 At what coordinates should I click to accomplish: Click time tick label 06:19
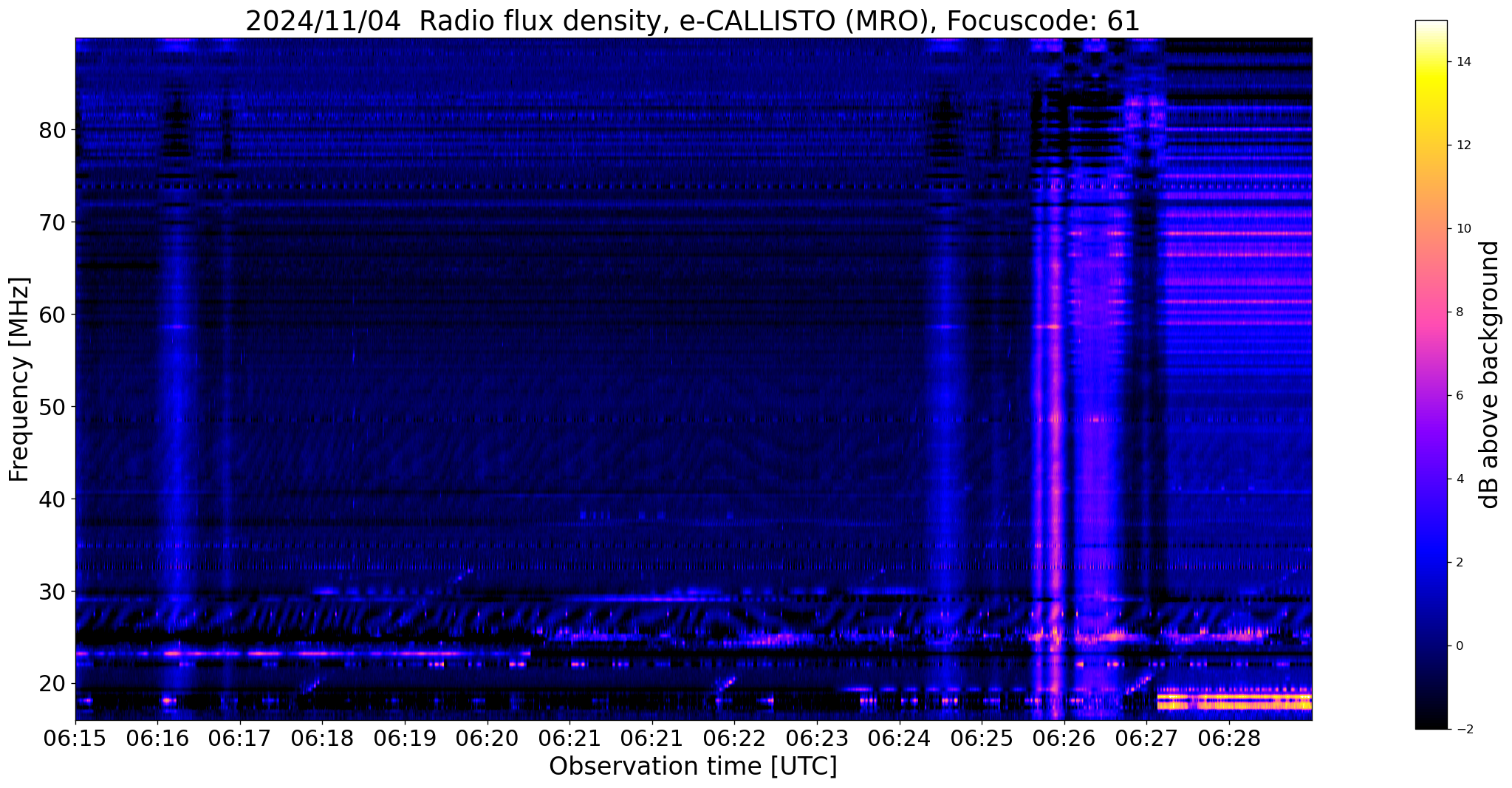click(405, 738)
